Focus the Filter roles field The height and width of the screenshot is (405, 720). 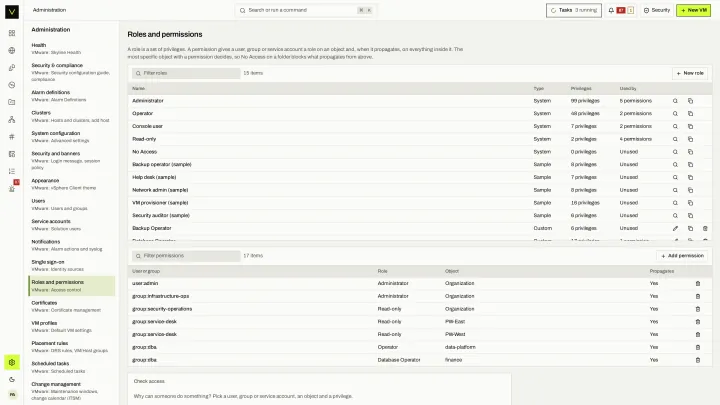pos(186,73)
